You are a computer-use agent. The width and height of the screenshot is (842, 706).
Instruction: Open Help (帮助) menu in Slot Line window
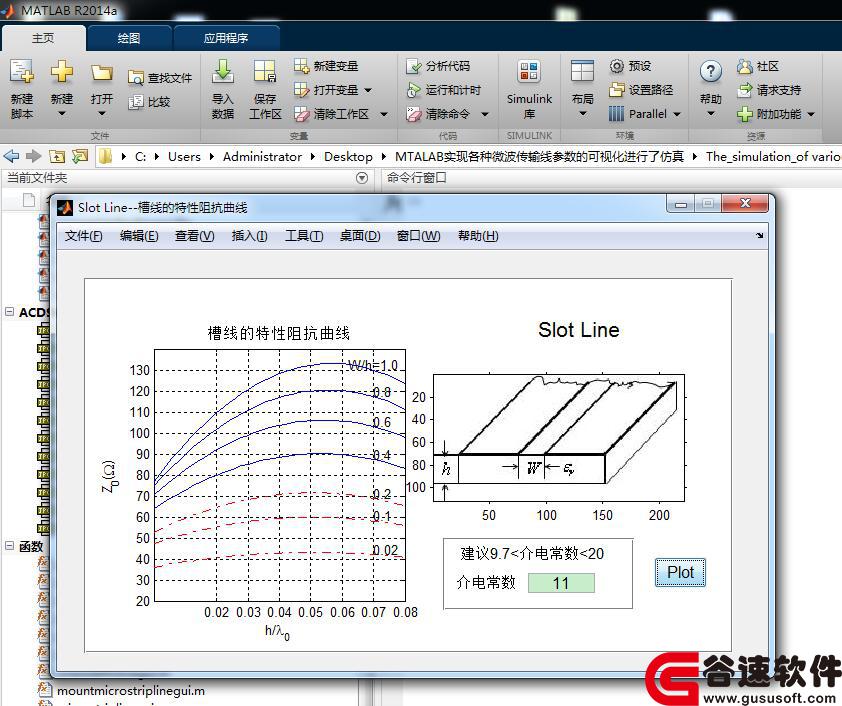click(x=478, y=236)
